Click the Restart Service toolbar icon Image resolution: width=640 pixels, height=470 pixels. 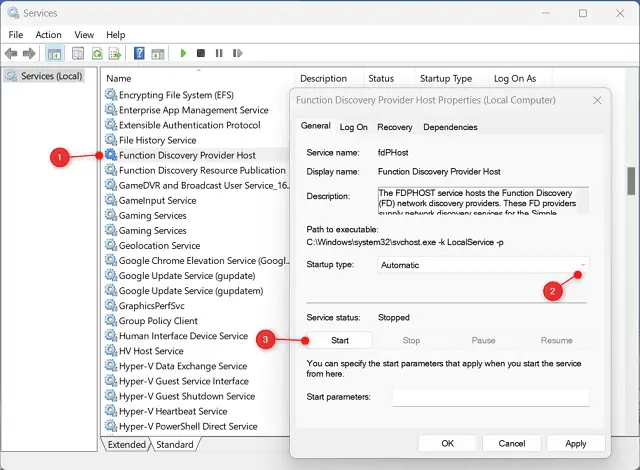click(x=237, y=53)
